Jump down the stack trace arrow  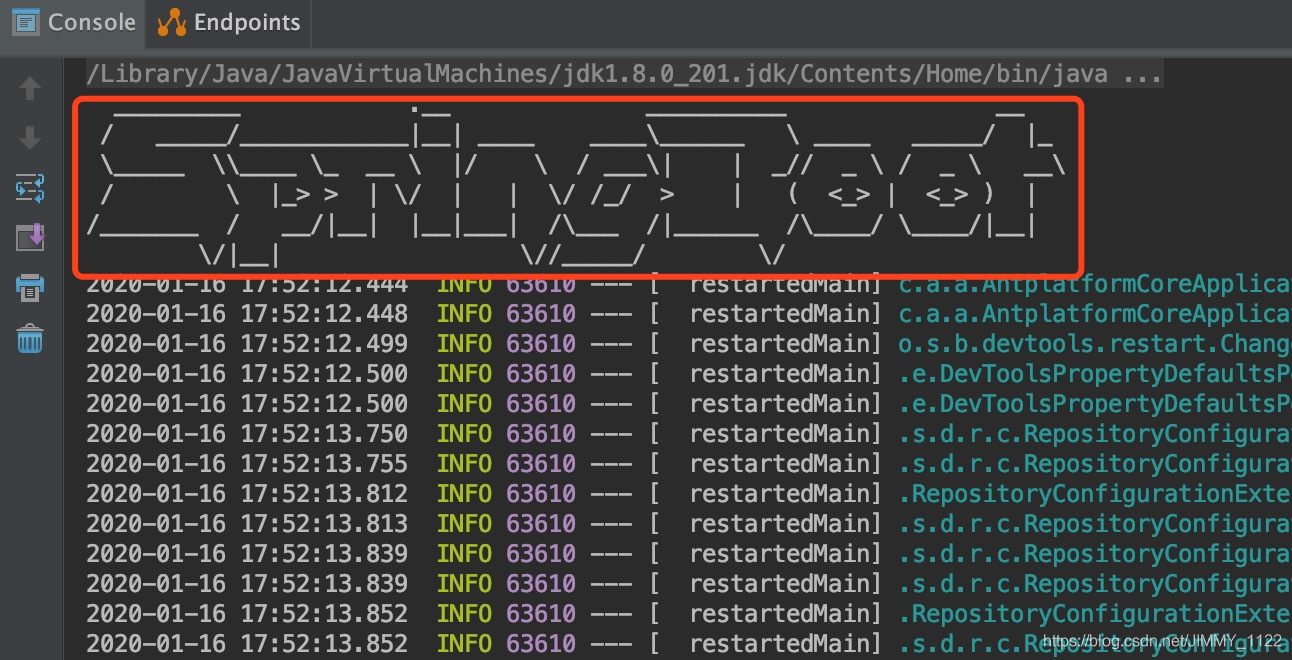pos(30,138)
